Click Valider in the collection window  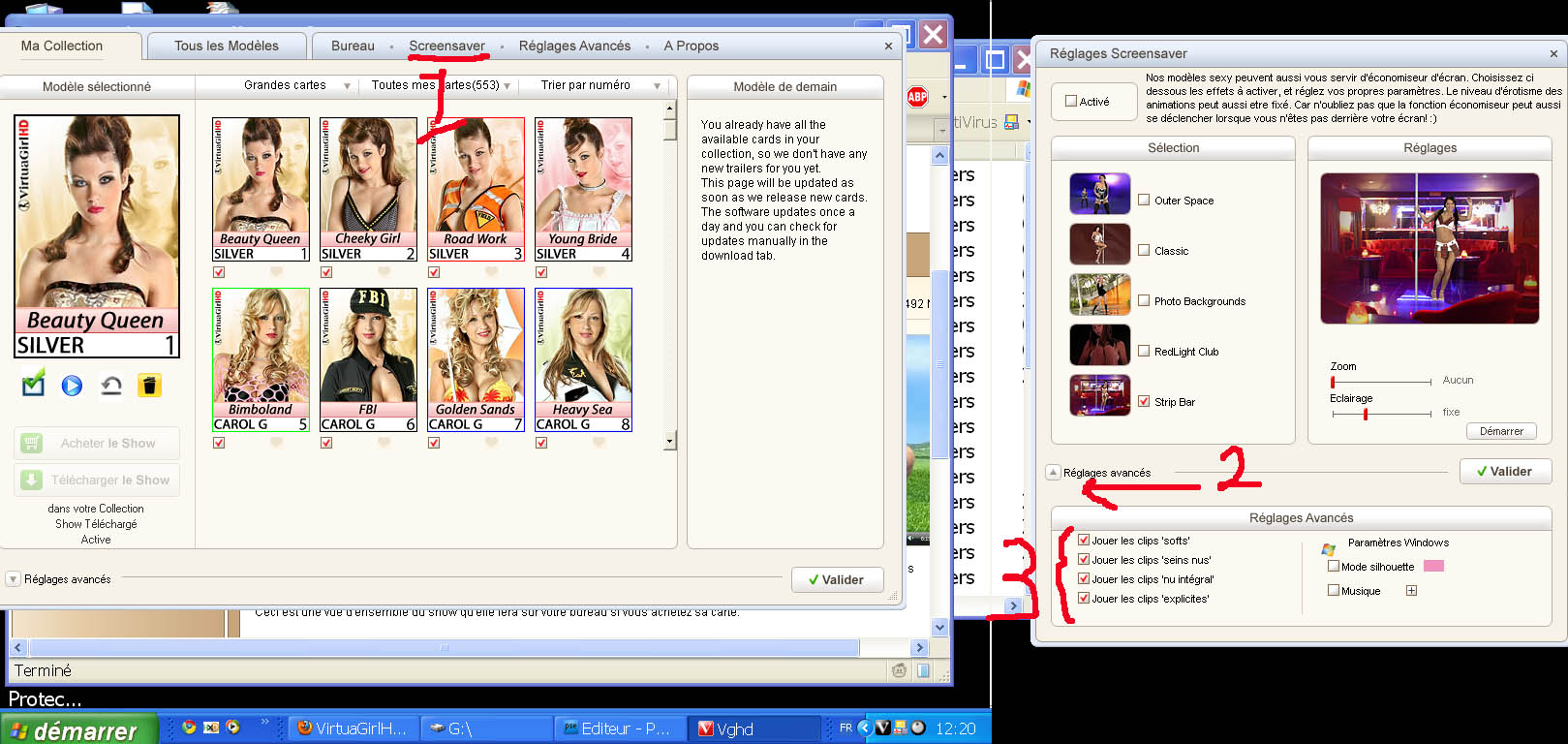pos(837,579)
